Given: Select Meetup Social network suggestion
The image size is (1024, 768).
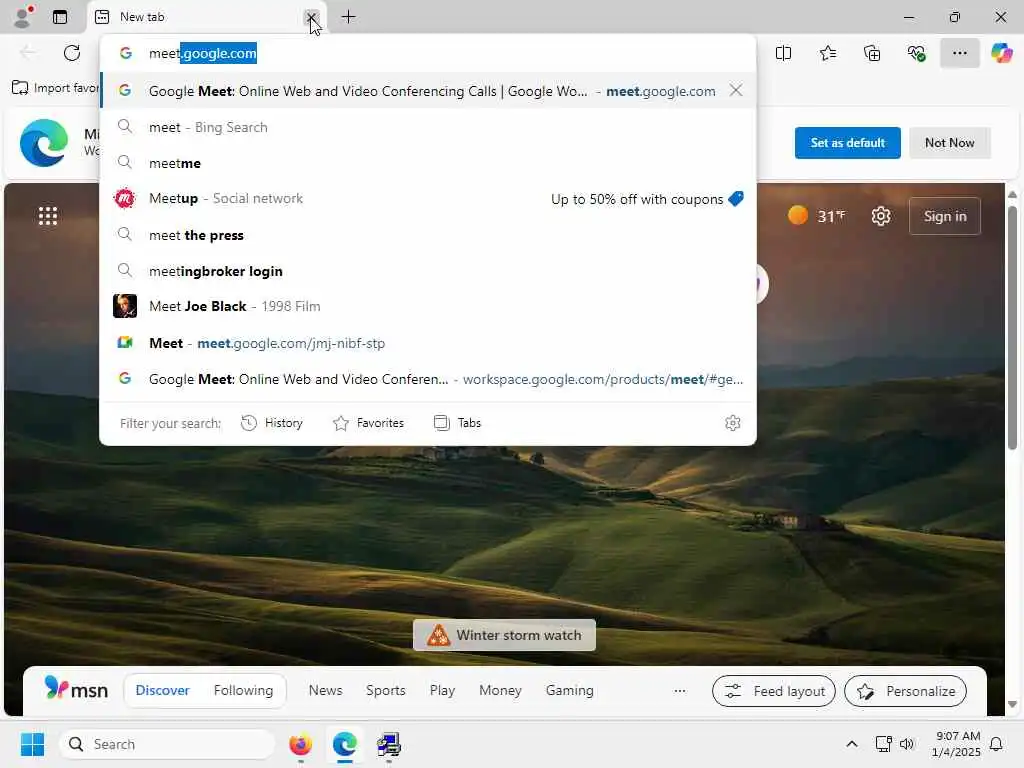Looking at the screenshot, I should (428, 199).
